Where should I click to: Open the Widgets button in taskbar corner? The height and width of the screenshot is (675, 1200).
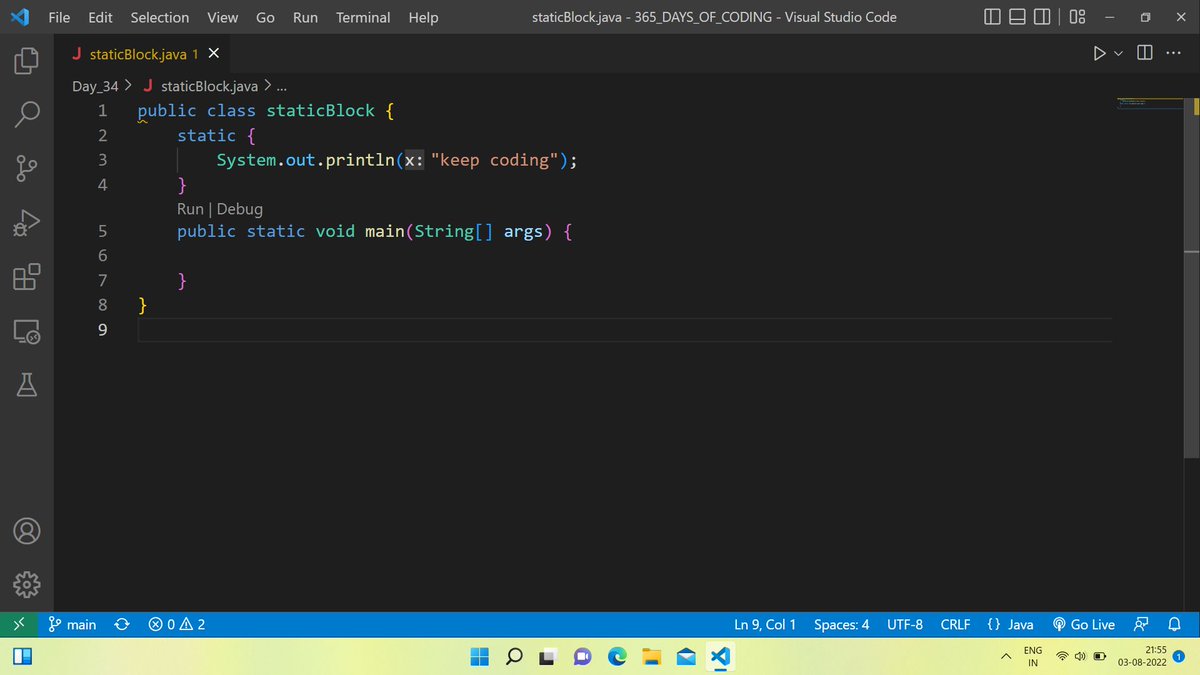click(23, 656)
